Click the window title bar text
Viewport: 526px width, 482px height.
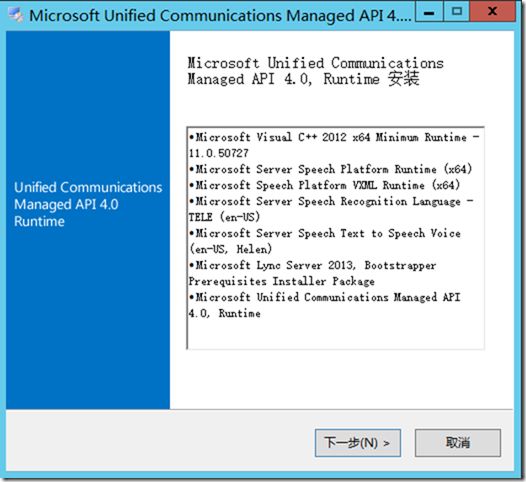(220, 16)
